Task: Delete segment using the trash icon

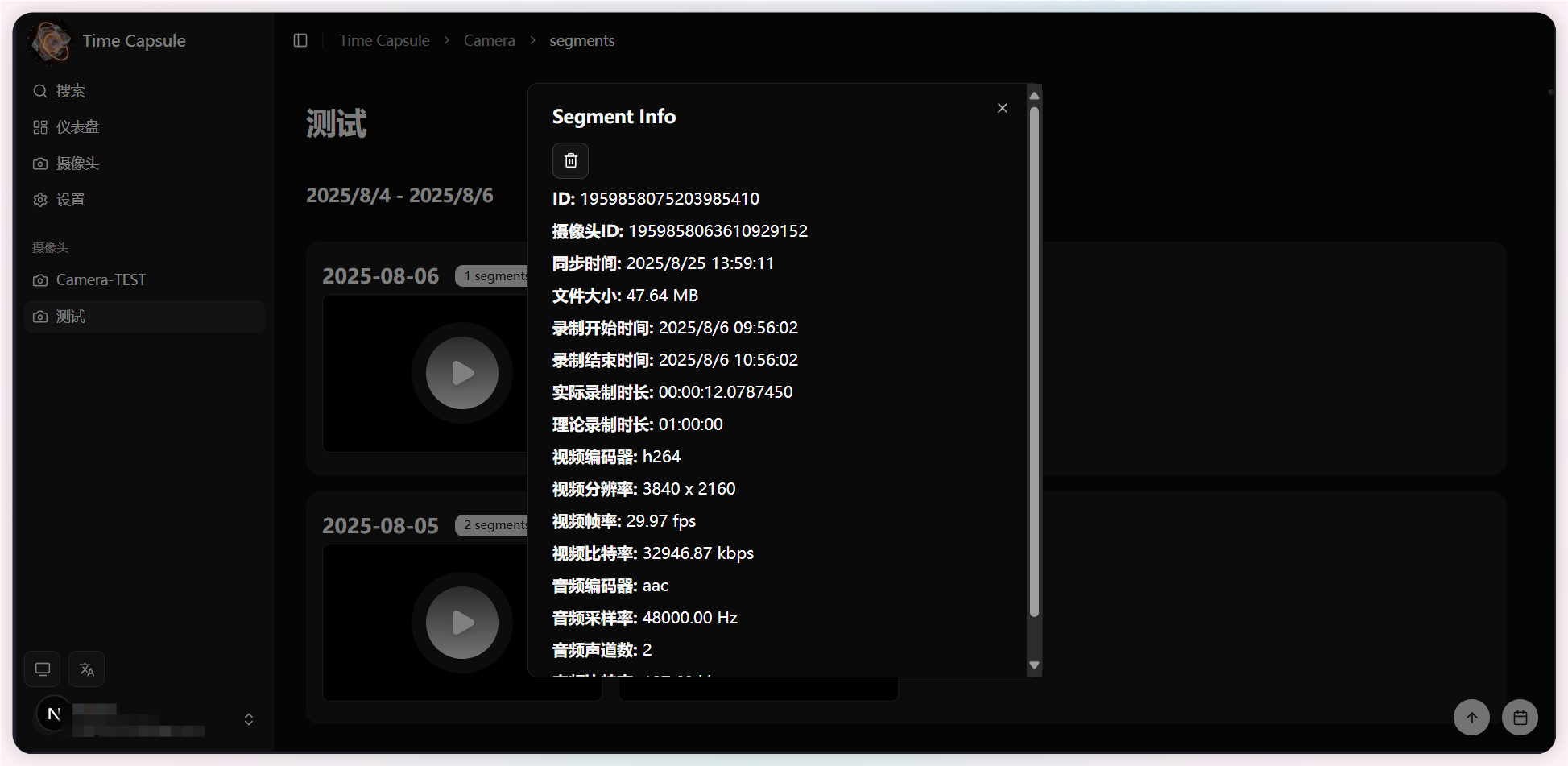Action: coord(570,160)
